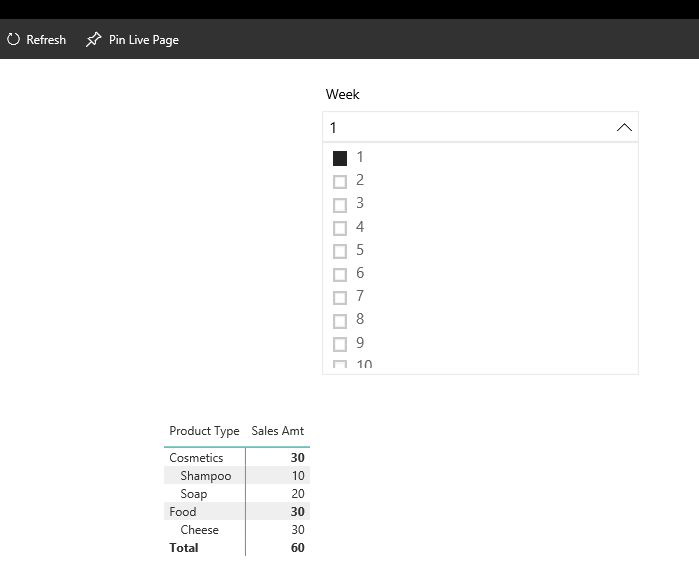The image size is (699, 579).
Task: Select the Food row label
Action: [x=182, y=512]
